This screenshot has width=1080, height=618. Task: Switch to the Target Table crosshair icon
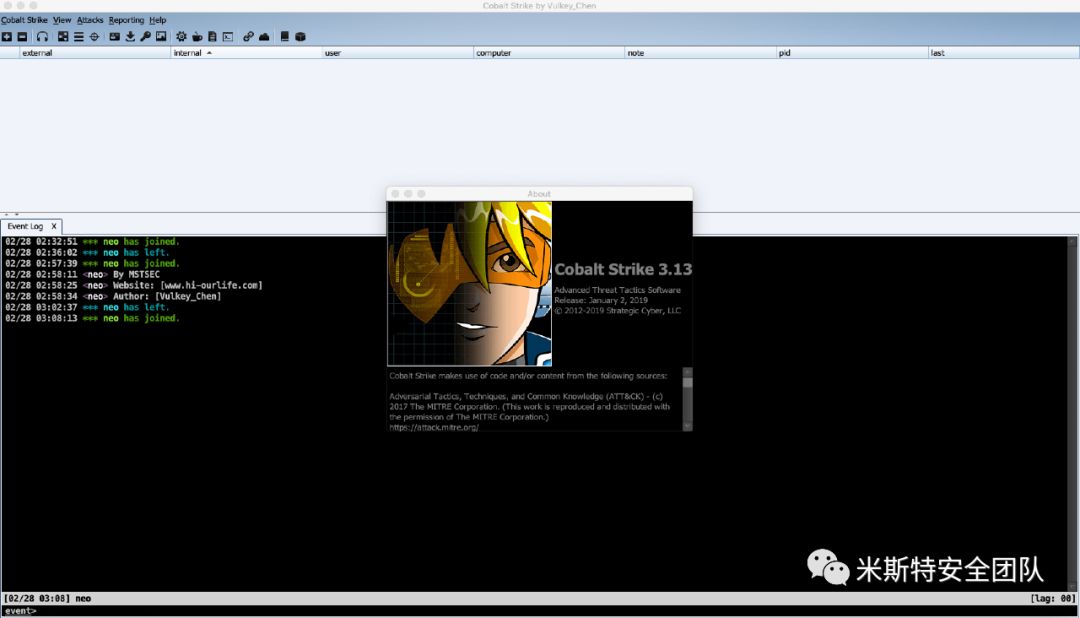[94, 37]
